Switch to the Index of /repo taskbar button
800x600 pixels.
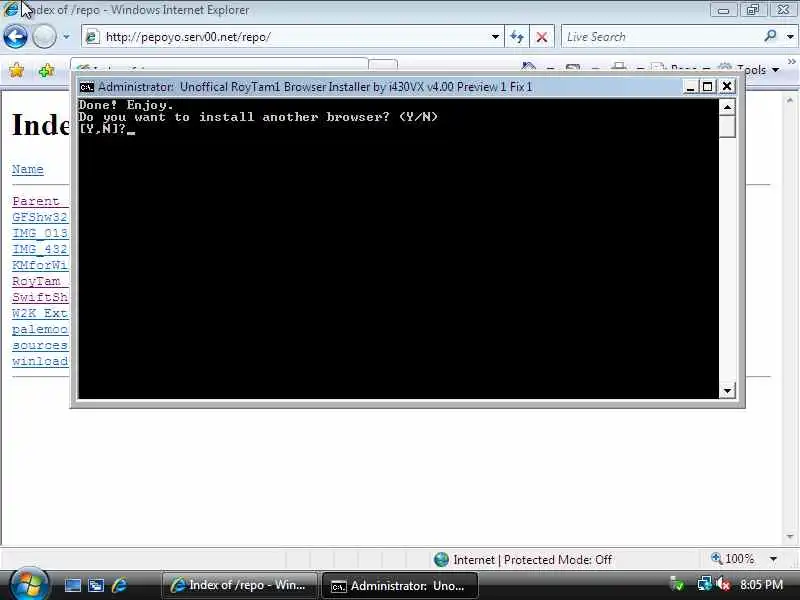tap(240, 585)
